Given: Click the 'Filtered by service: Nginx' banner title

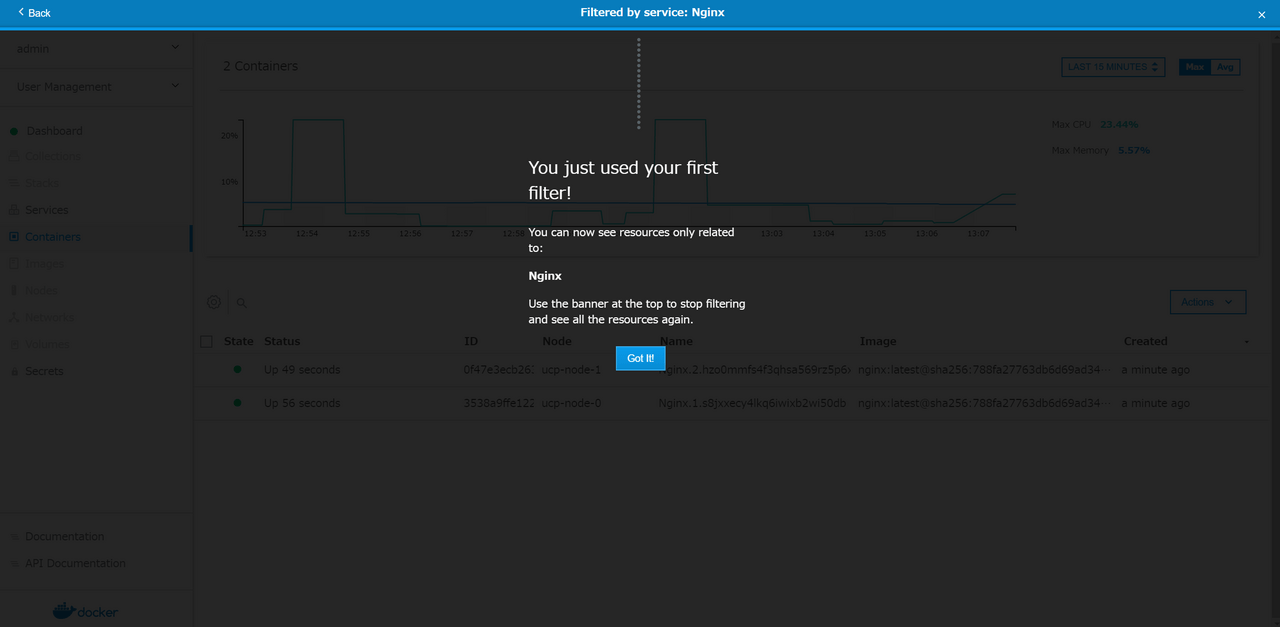Looking at the screenshot, I should tap(652, 13).
